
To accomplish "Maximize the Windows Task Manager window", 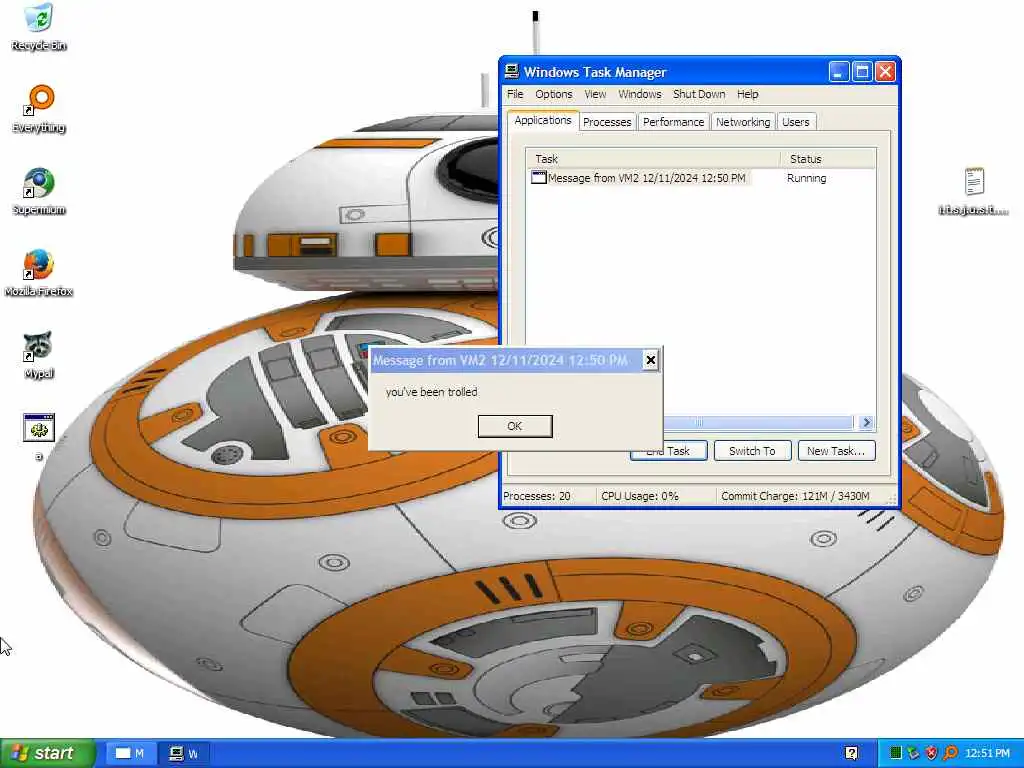I will pyautogui.click(x=862, y=71).
